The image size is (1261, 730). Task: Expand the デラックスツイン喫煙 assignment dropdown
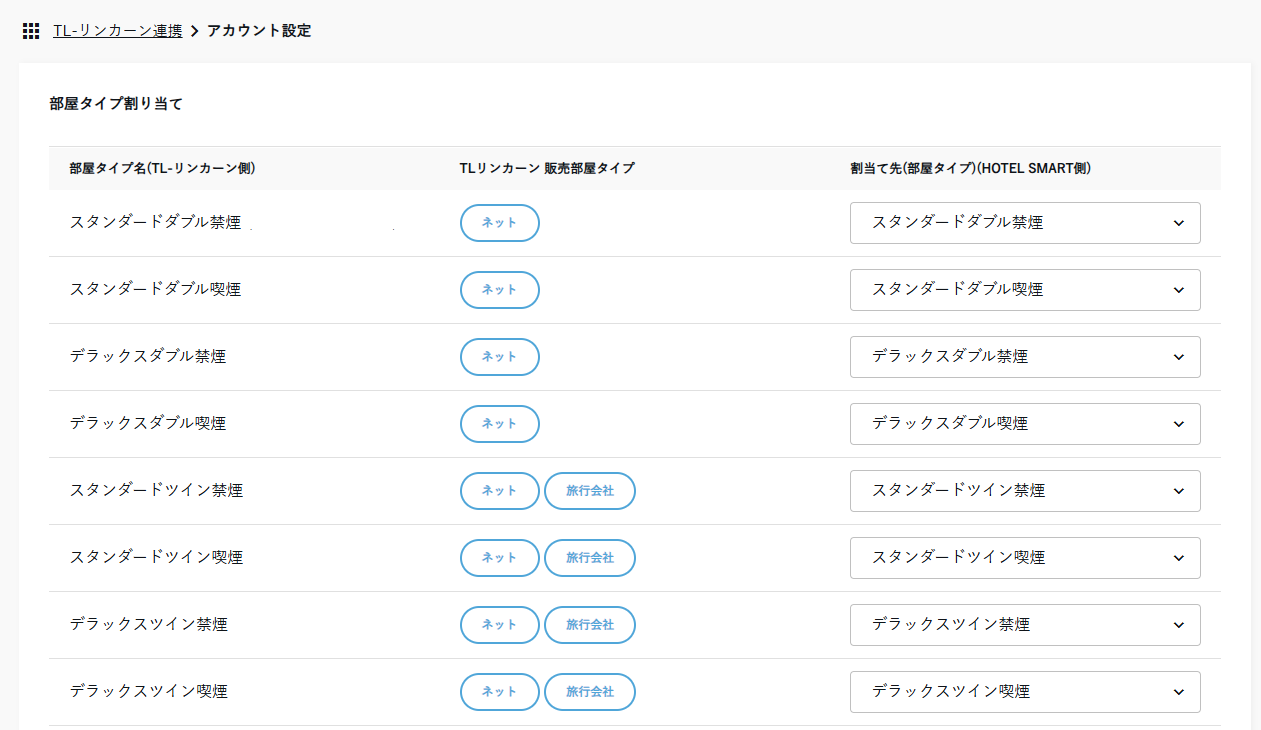(1024, 692)
